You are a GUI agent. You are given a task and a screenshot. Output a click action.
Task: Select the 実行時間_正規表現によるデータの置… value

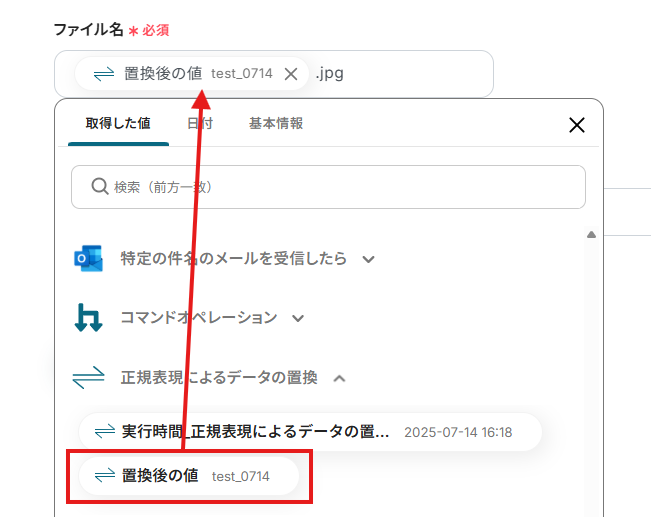[310, 432]
